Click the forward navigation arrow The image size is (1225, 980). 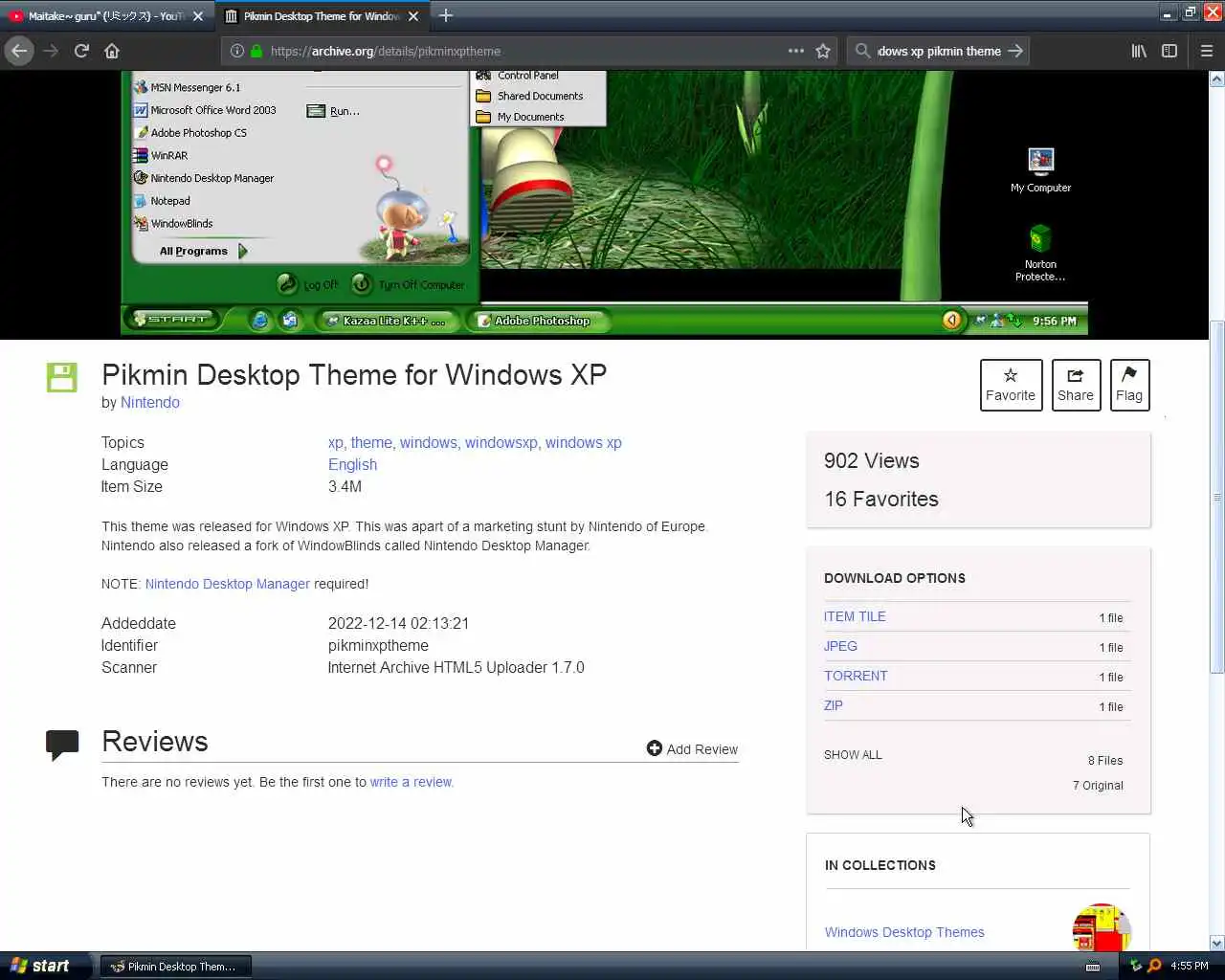(x=51, y=51)
